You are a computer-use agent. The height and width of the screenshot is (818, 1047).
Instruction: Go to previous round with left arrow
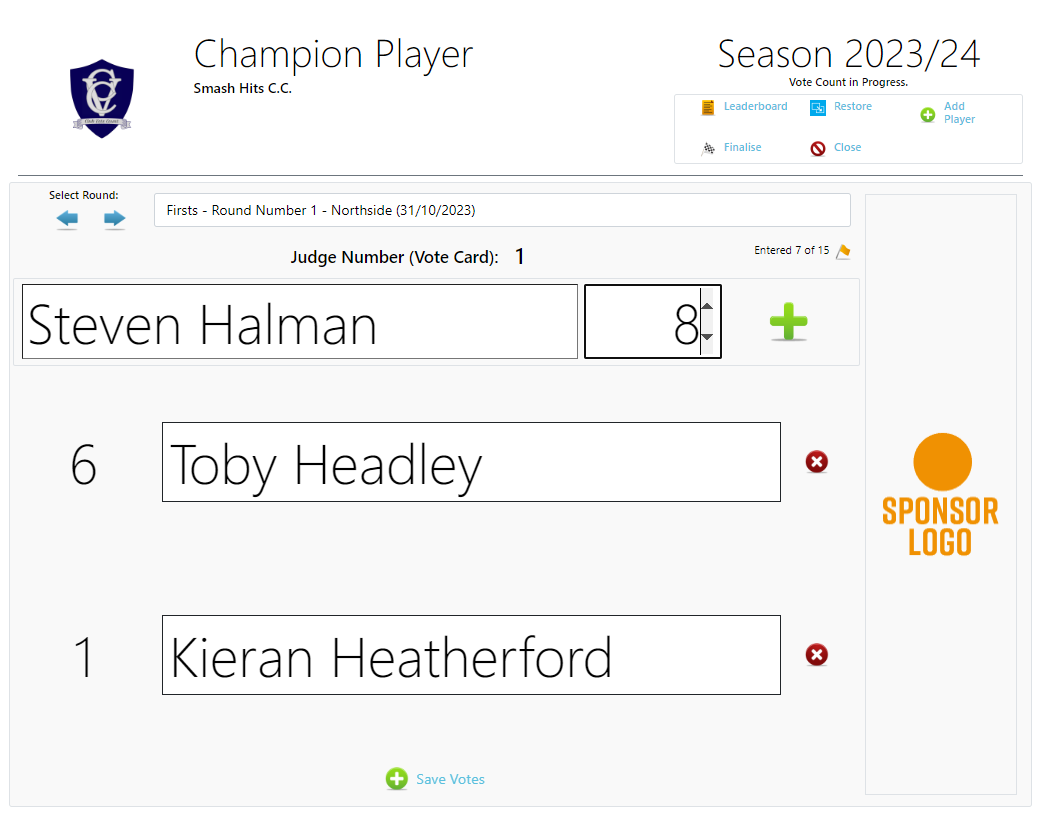(x=67, y=218)
